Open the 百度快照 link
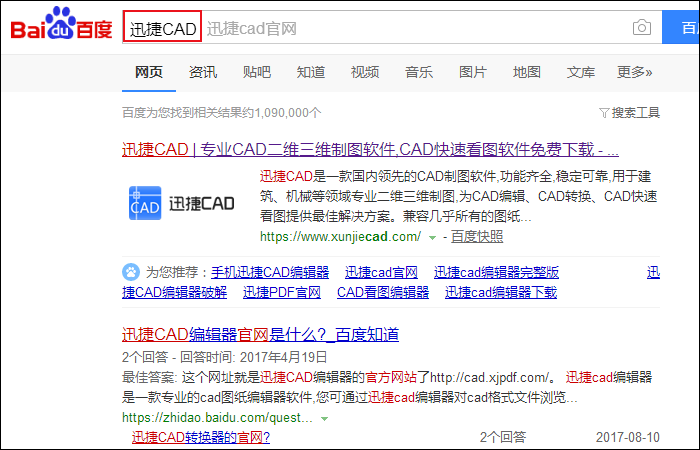Screen dimensions: 700x450 click(x=477, y=236)
